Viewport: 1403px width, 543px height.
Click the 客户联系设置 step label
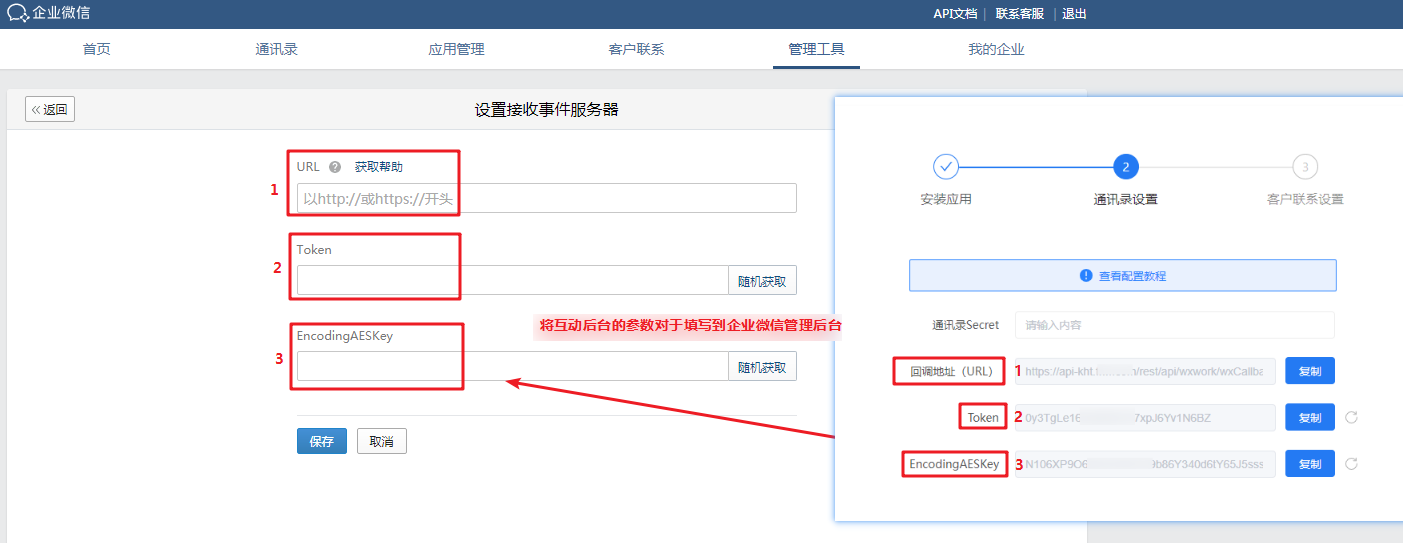pyautogui.click(x=1304, y=199)
